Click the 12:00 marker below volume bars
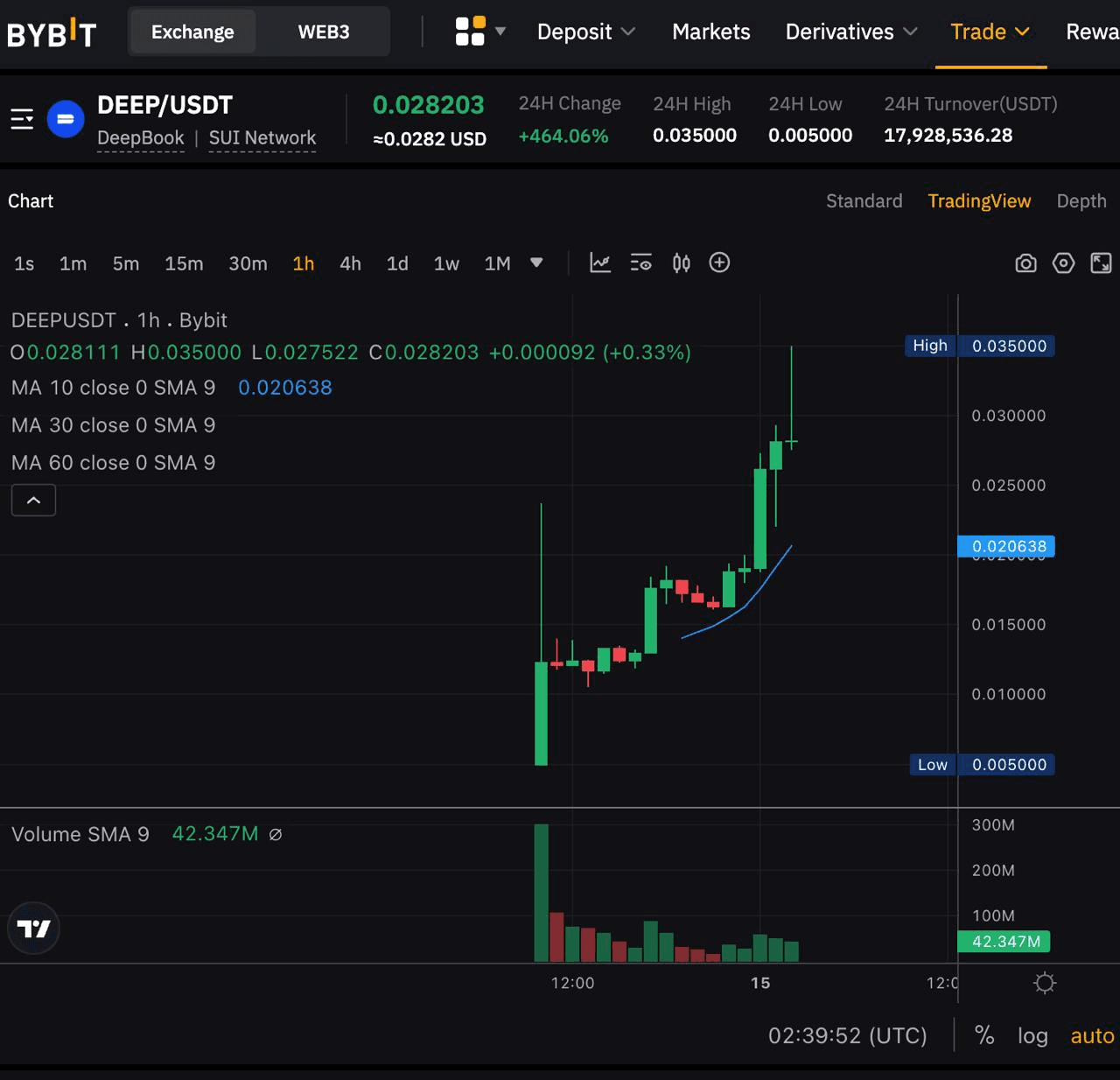 [572, 983]
